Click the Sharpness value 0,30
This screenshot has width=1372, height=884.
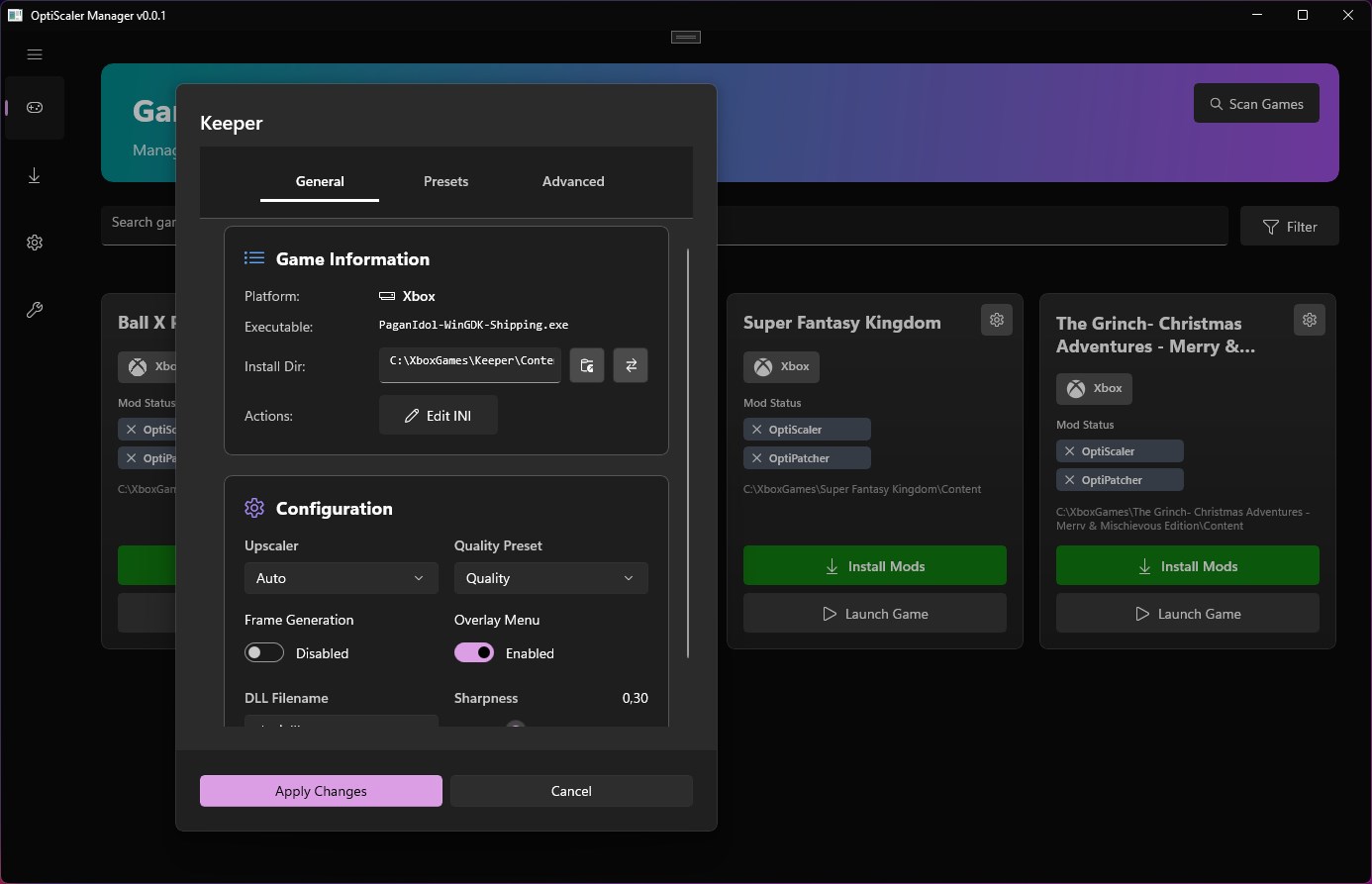point(636,698)
